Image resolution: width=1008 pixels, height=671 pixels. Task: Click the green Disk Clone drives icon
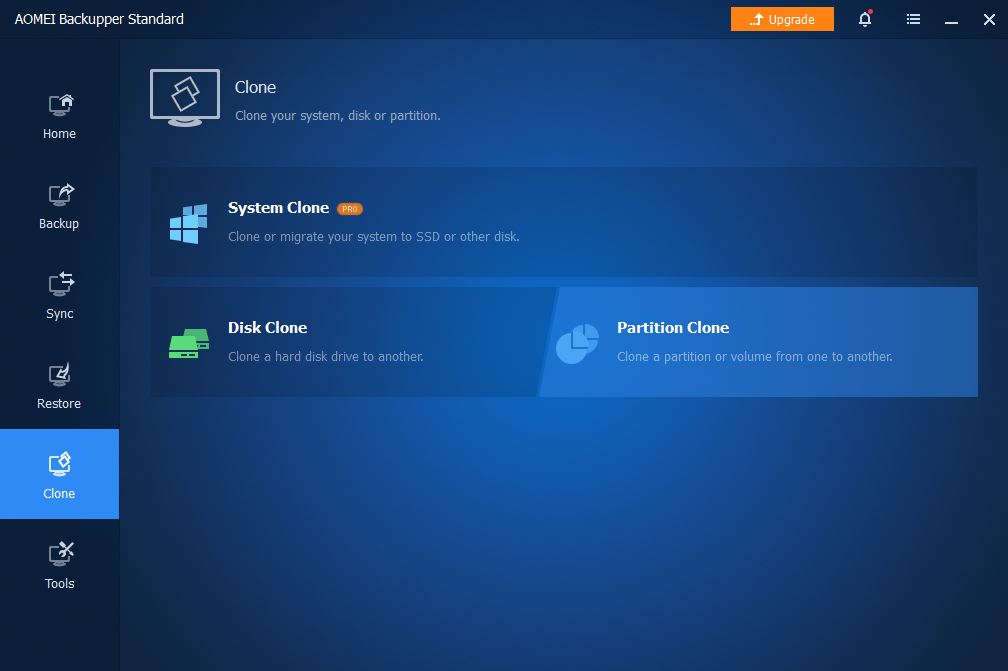(x=189, y=343)
